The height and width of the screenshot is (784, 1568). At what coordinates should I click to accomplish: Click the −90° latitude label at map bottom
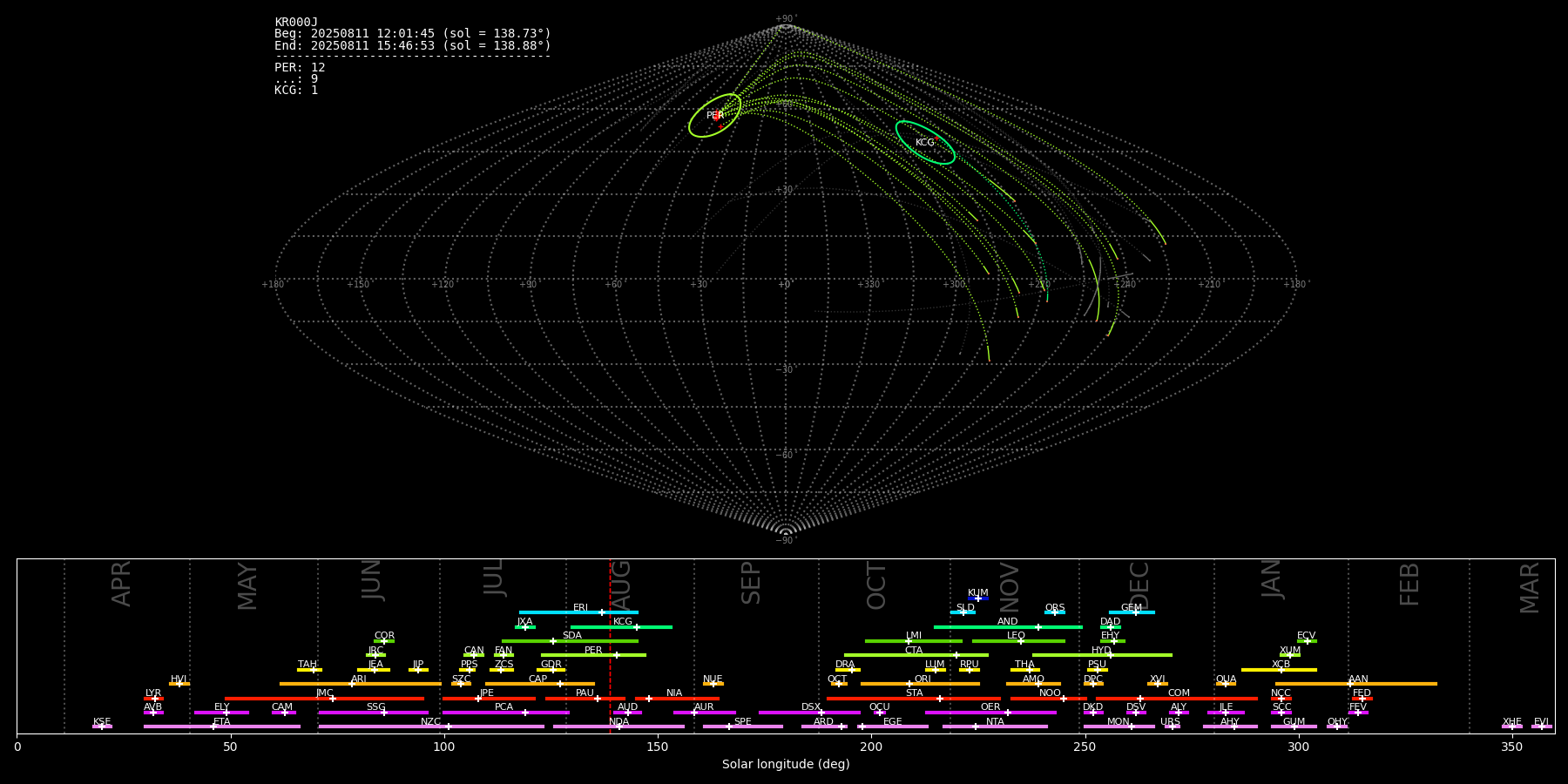786,541
